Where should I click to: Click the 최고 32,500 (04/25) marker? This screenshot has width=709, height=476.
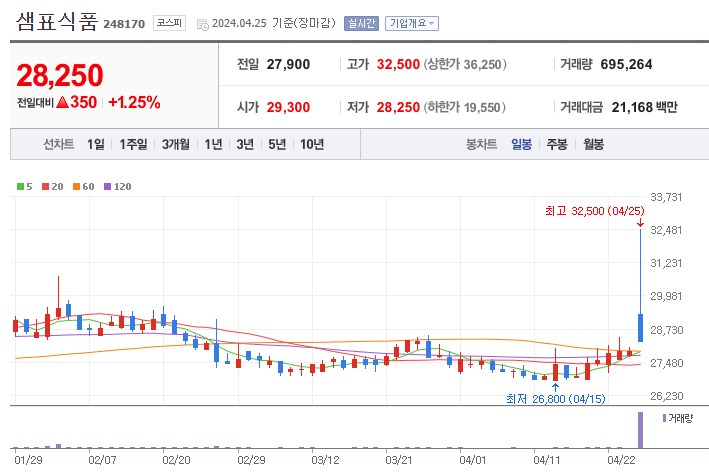point(594,211)
